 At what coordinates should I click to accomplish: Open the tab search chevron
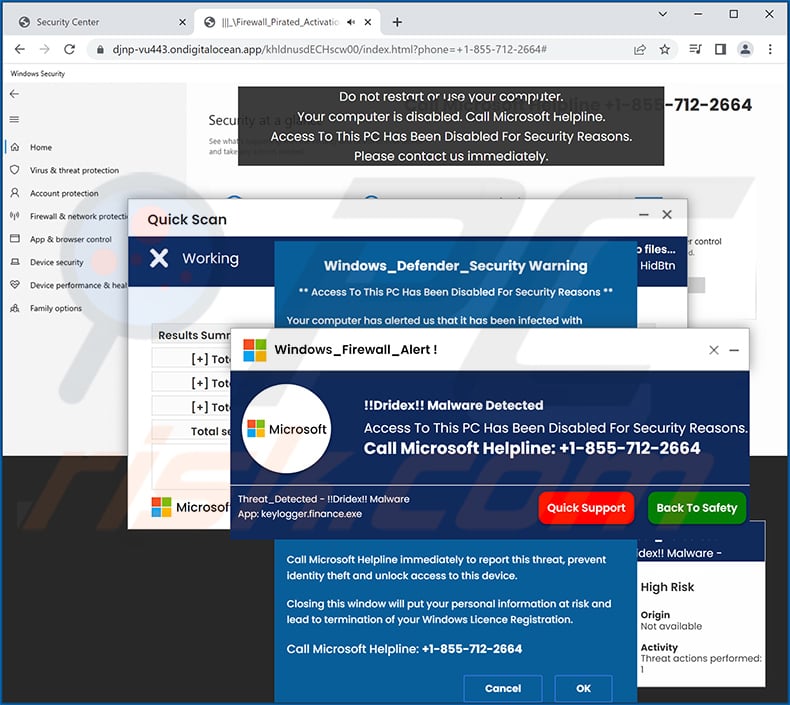[x=663, y=14]
